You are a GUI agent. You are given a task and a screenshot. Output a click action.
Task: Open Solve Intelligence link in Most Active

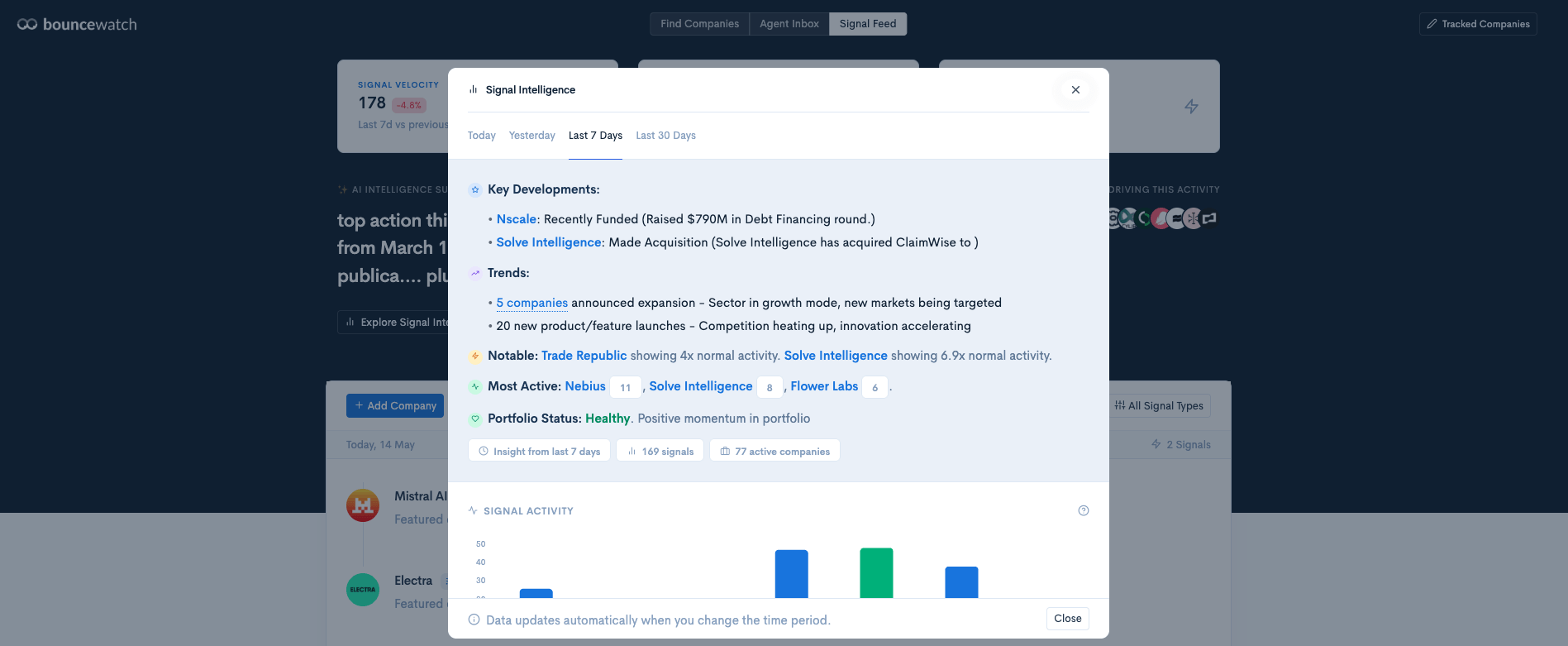point(701,386)
